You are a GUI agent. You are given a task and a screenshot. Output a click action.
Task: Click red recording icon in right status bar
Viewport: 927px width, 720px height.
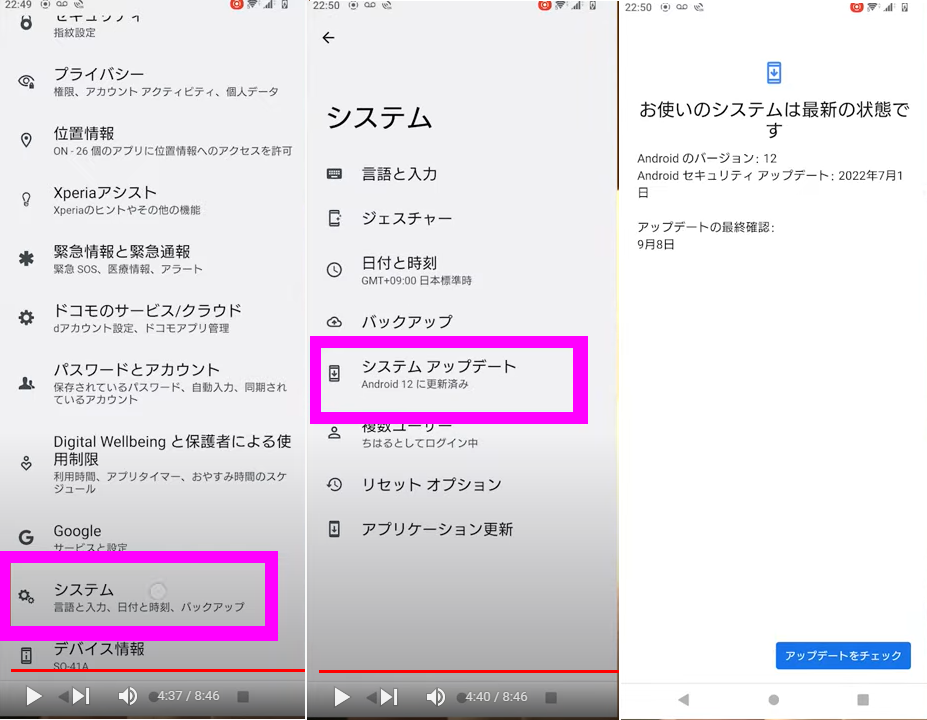click(x=856, y=7)
